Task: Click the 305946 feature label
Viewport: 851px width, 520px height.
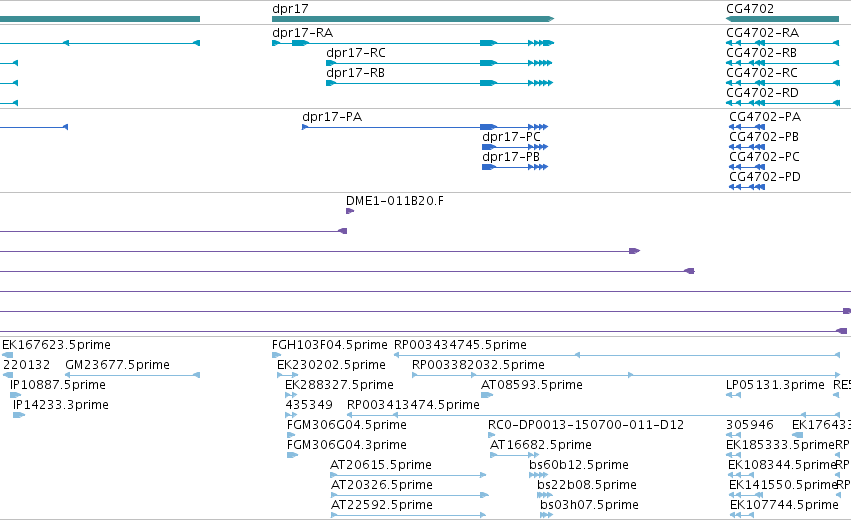Action: click(x=750, y=425)
